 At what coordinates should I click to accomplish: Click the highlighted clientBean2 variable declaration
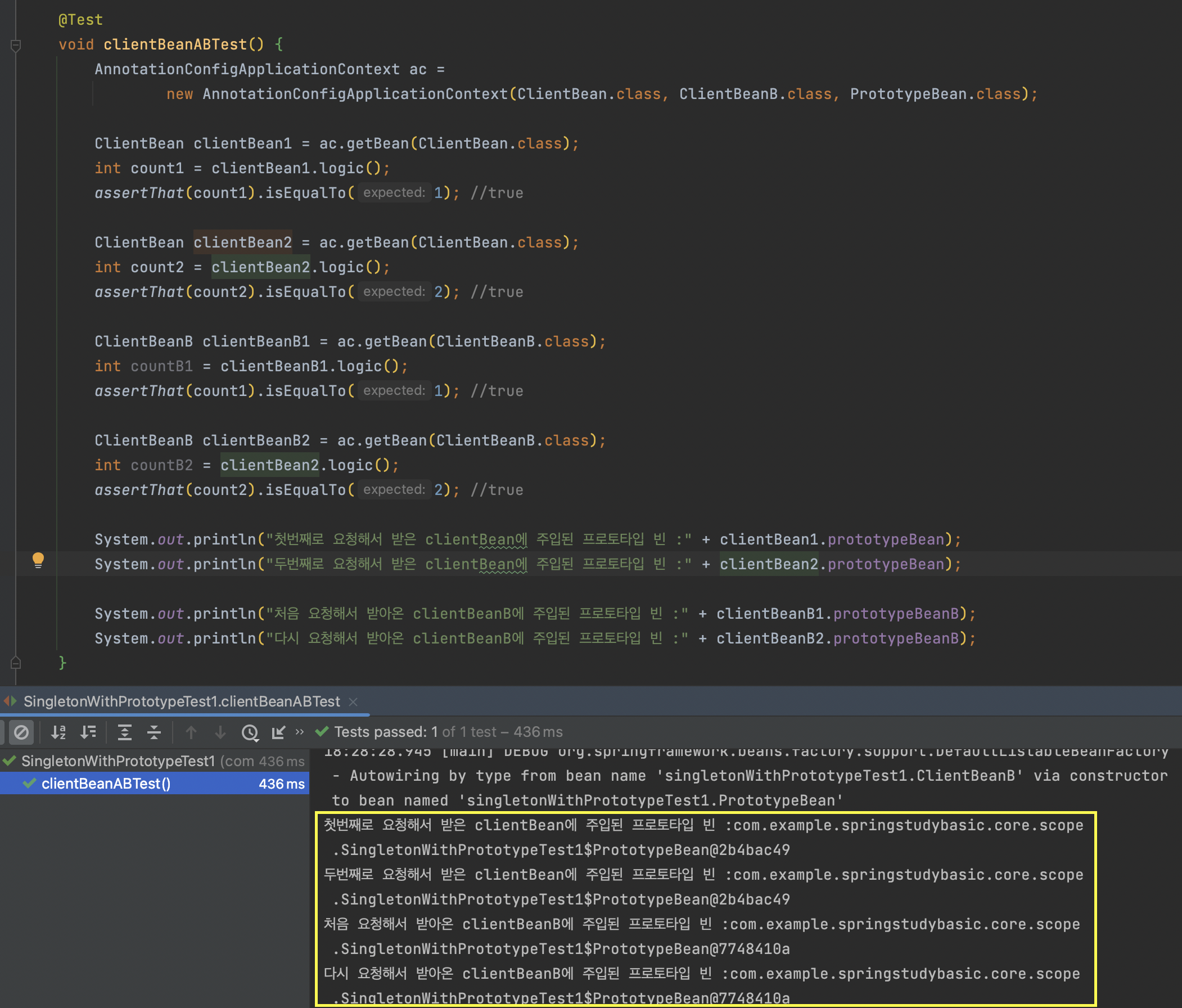point(242,242)
